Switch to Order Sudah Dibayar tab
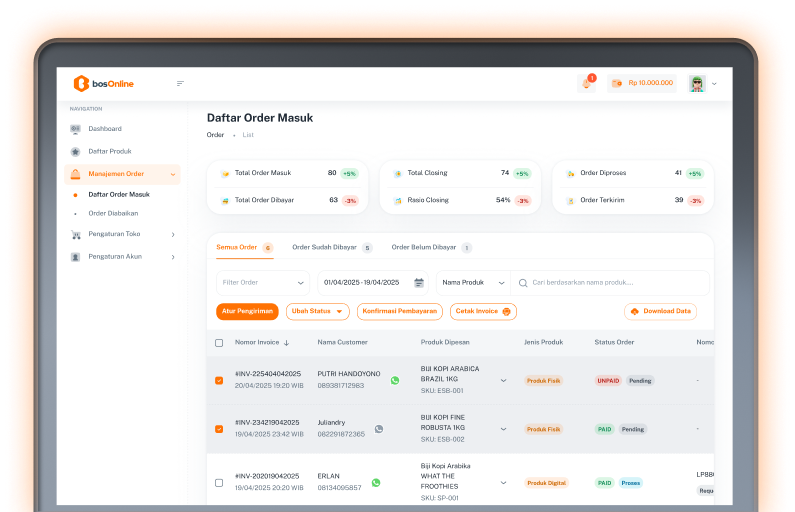795x512 pixels. [332, 247]
